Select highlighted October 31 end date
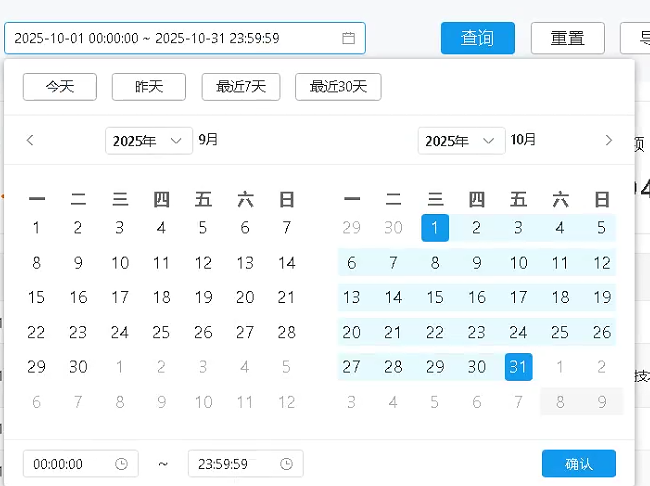 point(518,367)
